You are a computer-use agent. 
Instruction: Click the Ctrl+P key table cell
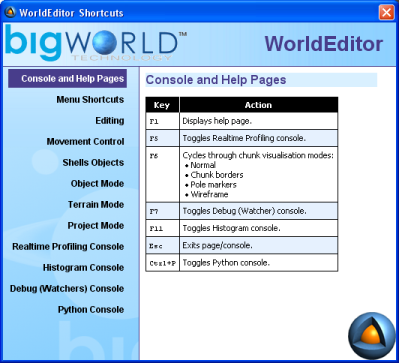[x=163, y=263]
